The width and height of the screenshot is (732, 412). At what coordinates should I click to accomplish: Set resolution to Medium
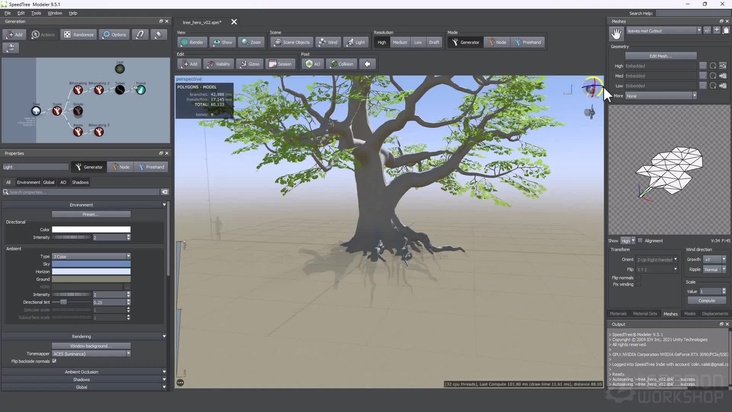pyautogui.click(x=400, y=42)
